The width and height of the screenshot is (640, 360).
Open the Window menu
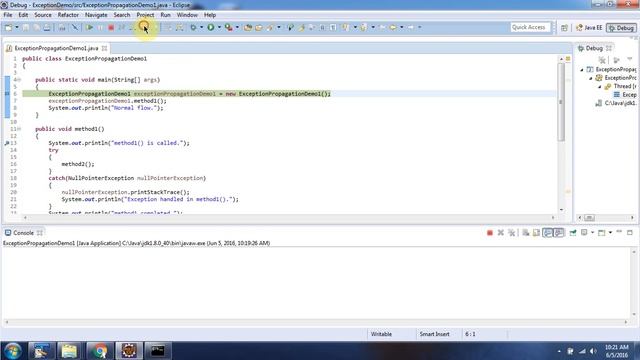click(187, 15)
